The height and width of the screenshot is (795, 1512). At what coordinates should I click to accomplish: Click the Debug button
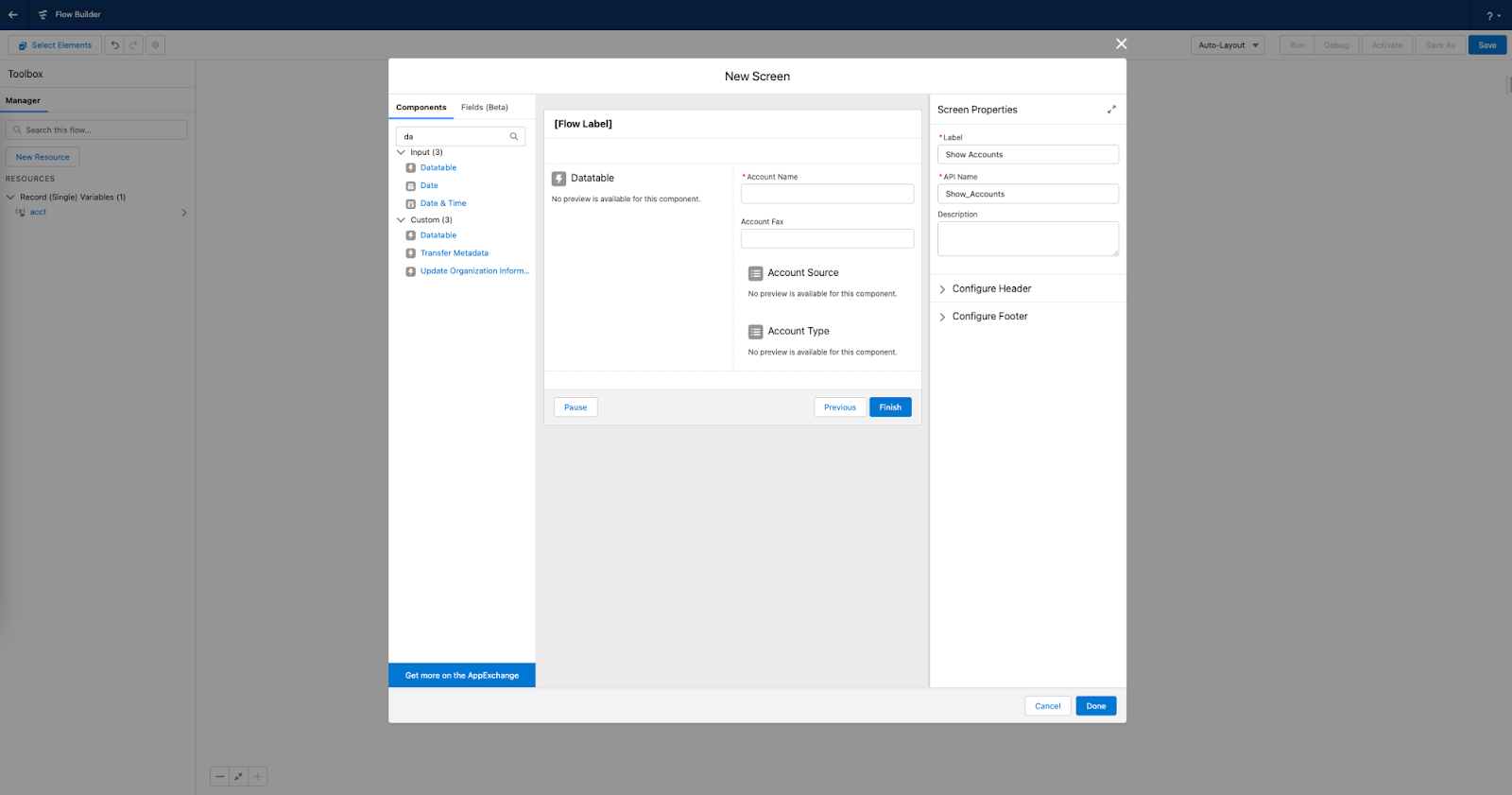pyautogui.click(x=1336, y=45)
